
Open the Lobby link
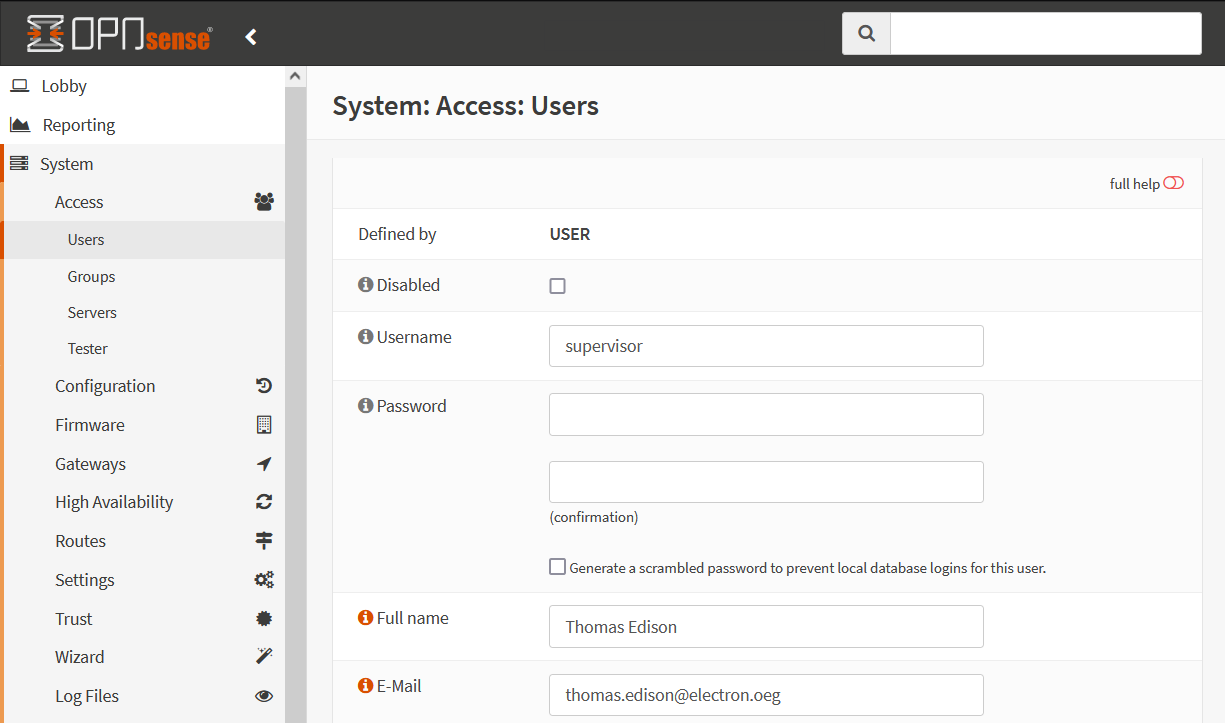click(64, 86)
